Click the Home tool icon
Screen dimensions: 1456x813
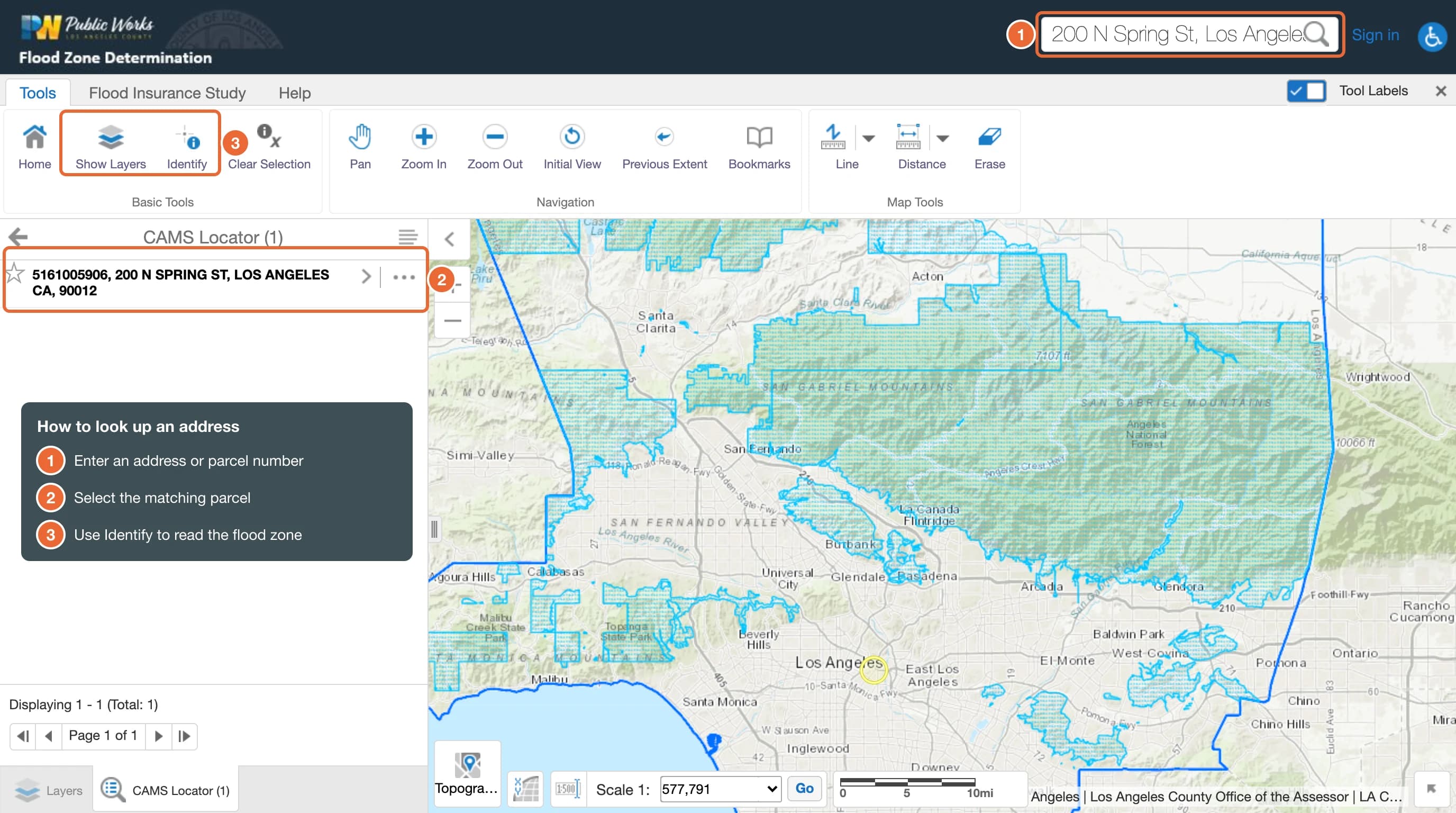34,138
